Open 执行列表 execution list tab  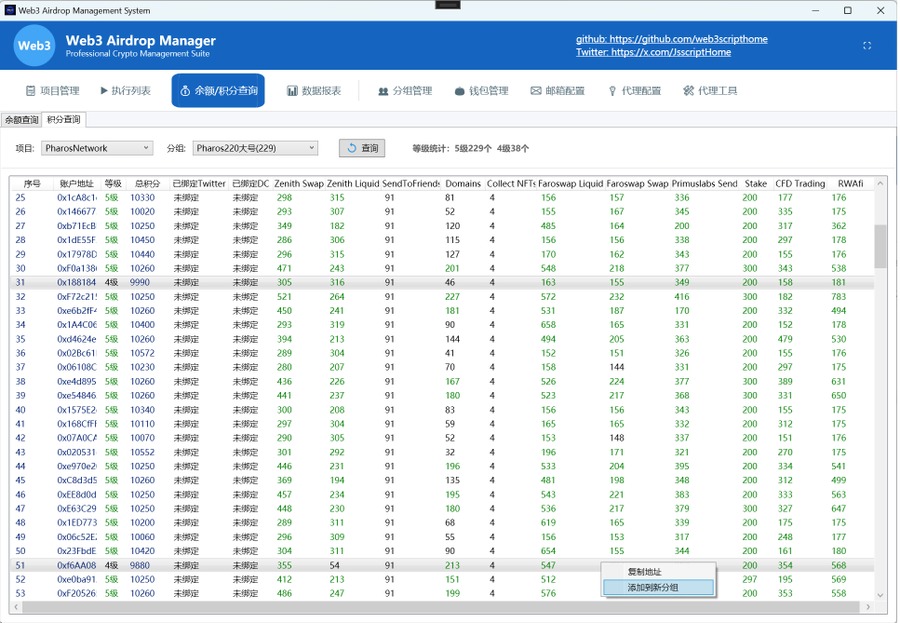pos(126,91)
